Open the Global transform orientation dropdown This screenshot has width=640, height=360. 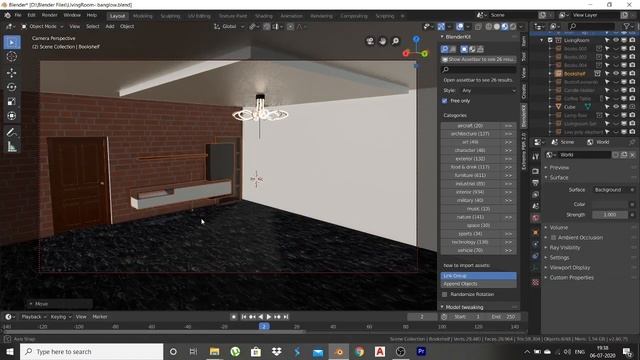[x=229, y=27]
